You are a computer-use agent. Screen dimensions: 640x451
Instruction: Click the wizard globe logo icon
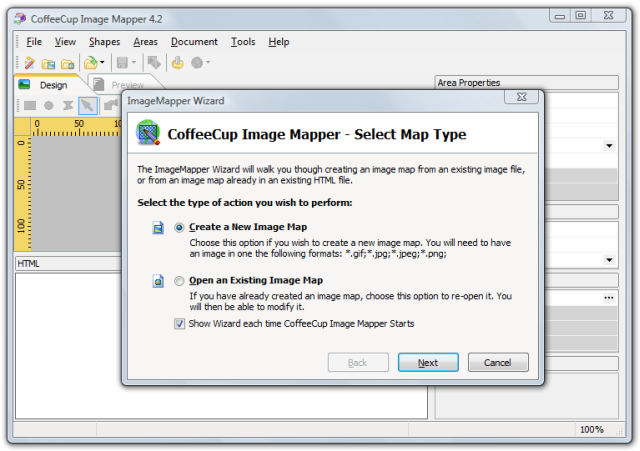click(x=148, y=133)
